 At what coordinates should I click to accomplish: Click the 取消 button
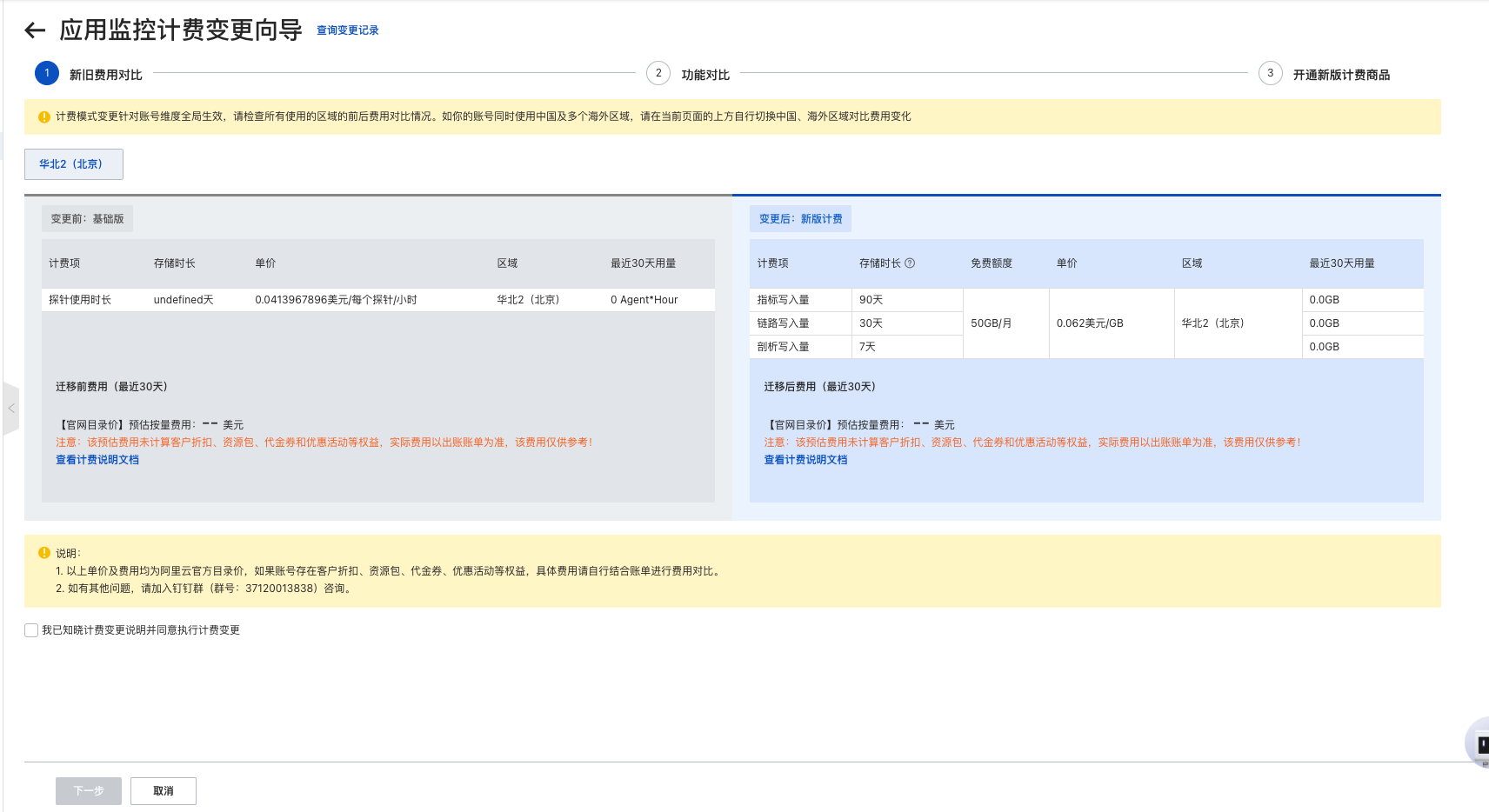tap(164, 791)
